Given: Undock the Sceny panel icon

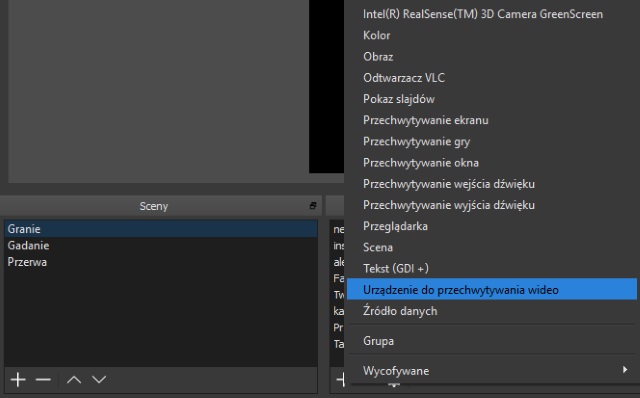Looking at the screenshot, I should (313, 206).
